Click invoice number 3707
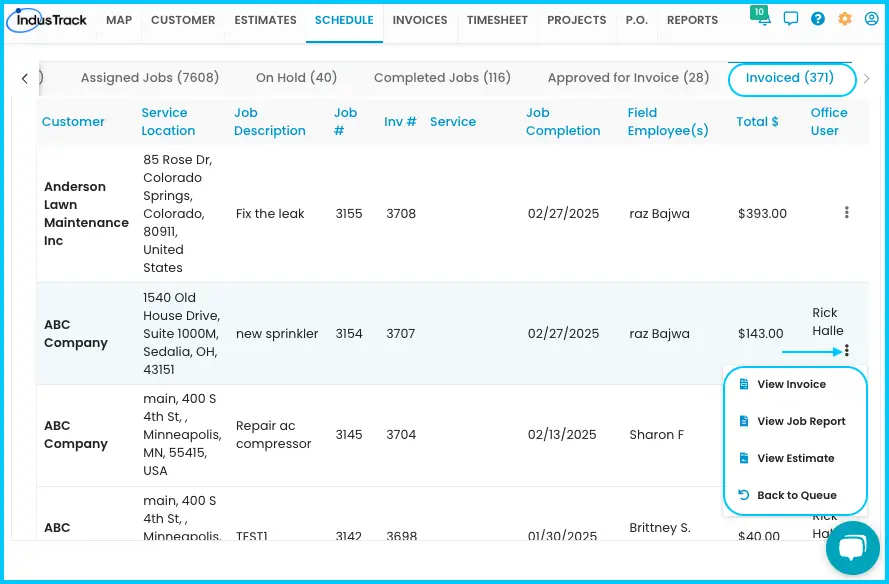This screenshot has height=584, width=889. 400,333
